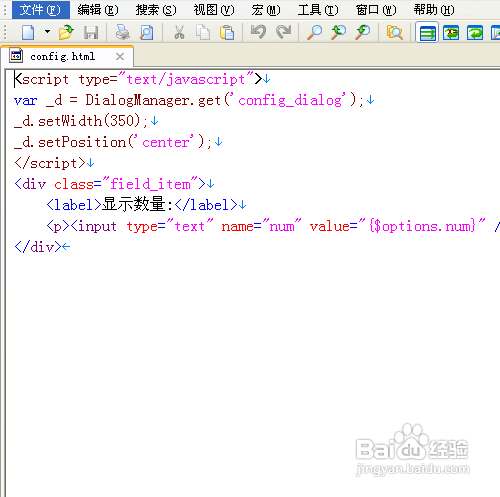The height and width of the screenshot is (497, 500).
Task: Open Find with the magnifier icon
Action: pos(314,33)
